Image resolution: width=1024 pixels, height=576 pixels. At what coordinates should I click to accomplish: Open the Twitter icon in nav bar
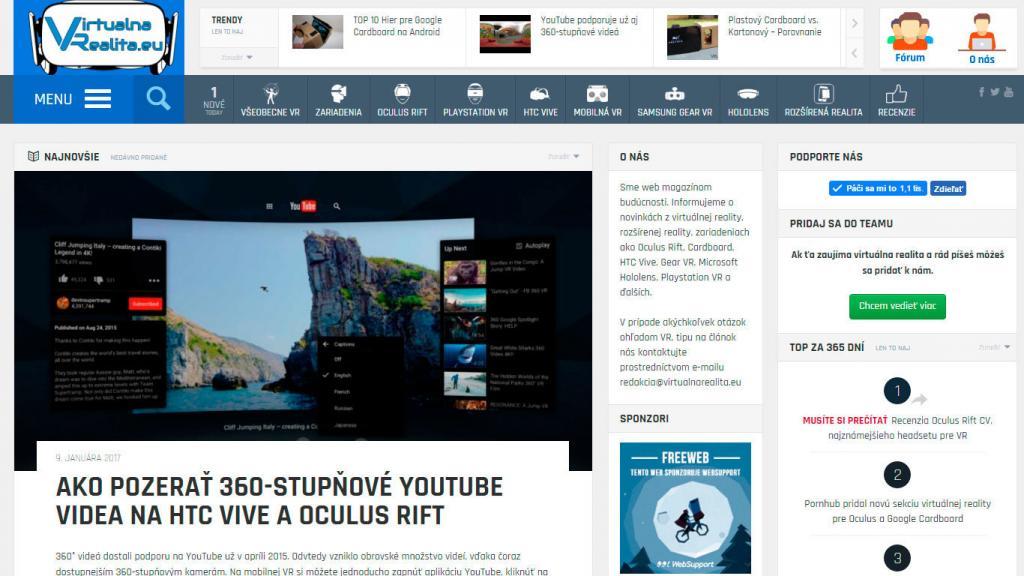tap(995, 92)
